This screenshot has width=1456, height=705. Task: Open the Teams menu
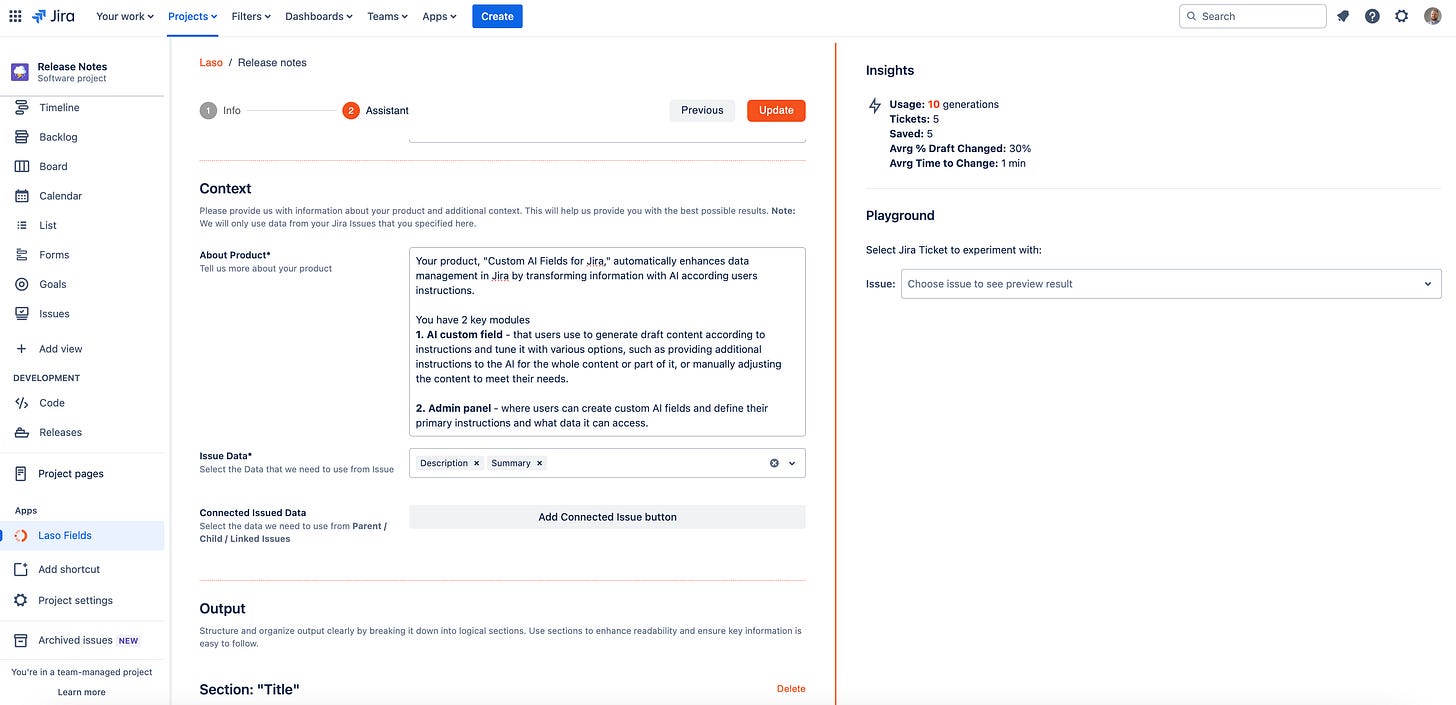pyautogui.click(x=388, y=16)
